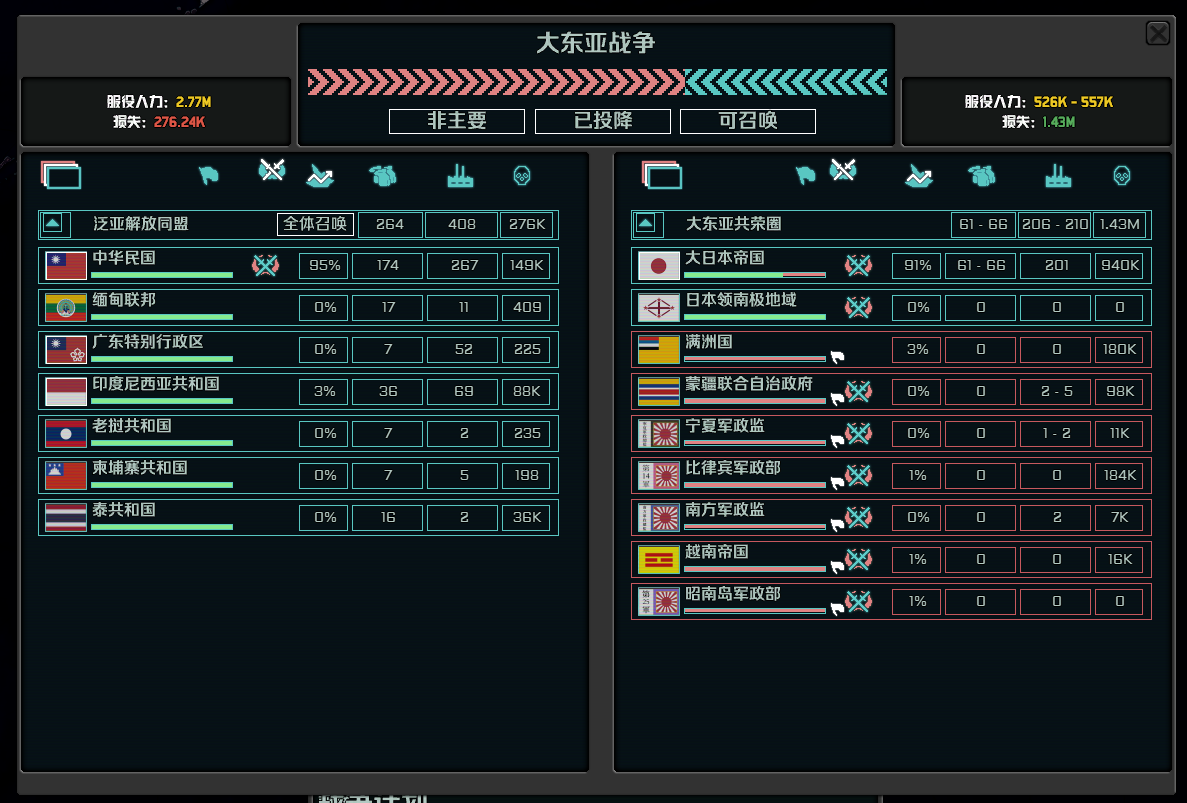Image resolution: width=1187 pixels, height=803 pixels.
Task: Click the crossed swords icon on 中华民国 row
Action: pos(266,266)
